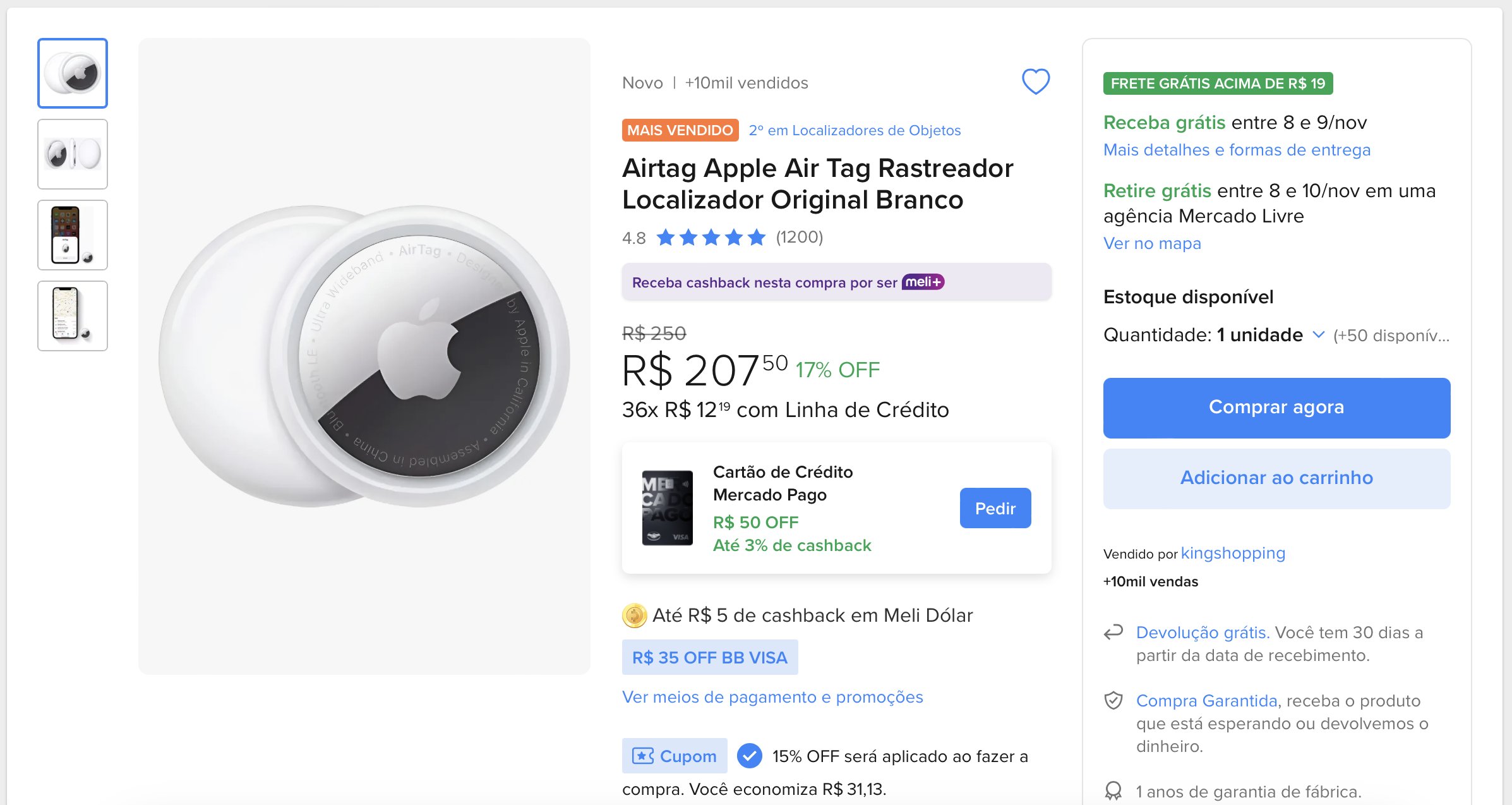Click the coupon ticket icon
Image resolution: width=1512 pixels, height=805 pixels.
(643, 756)
